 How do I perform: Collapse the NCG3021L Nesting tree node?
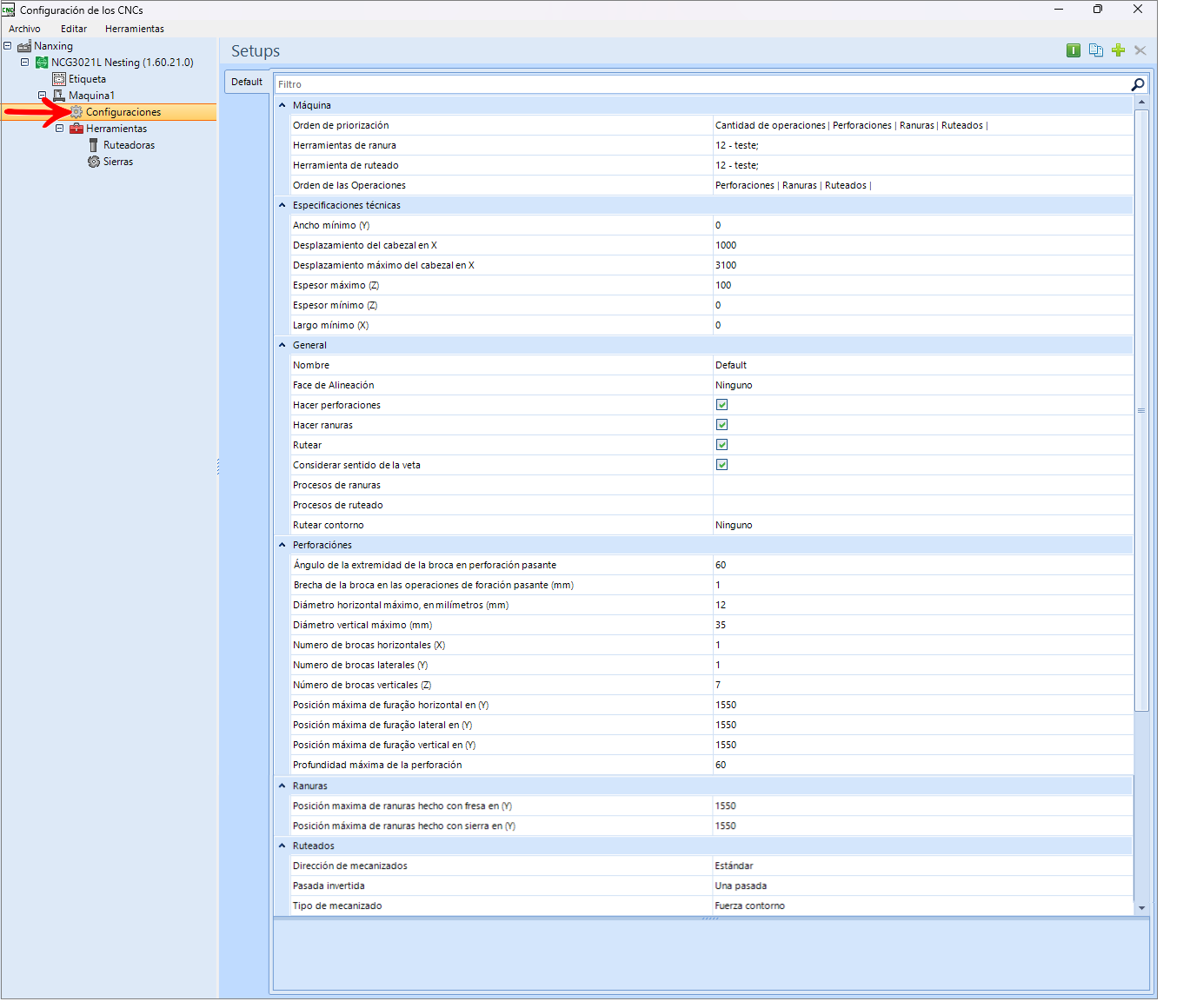coord(25,63)
